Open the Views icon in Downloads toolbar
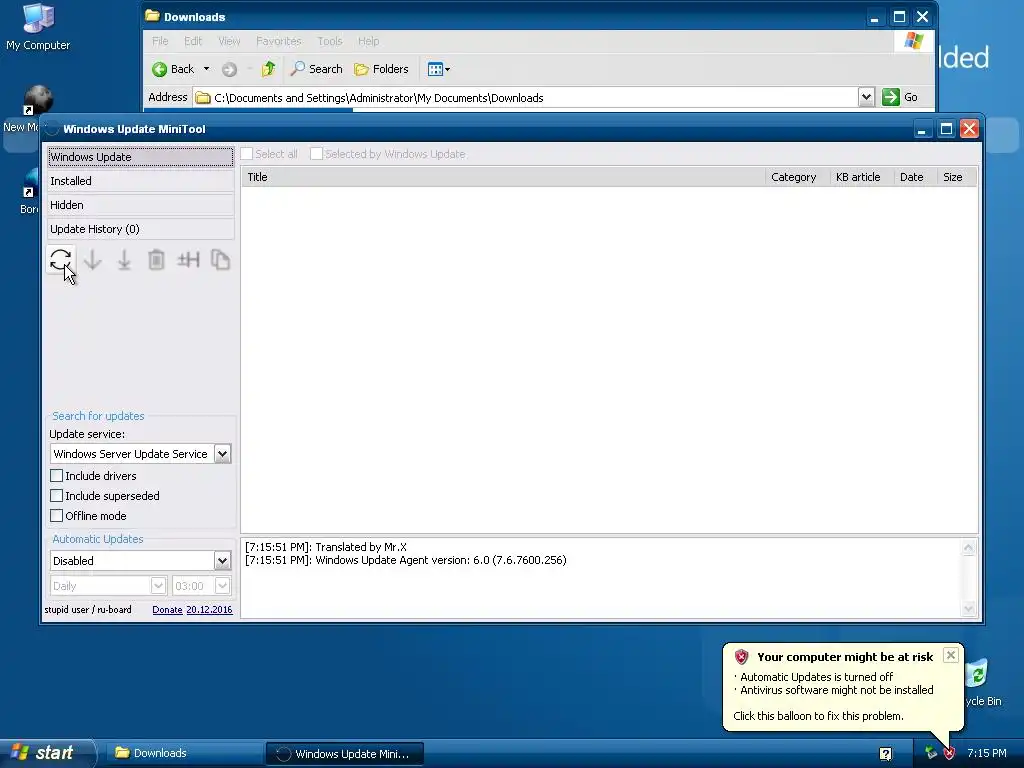 point(438,69)
